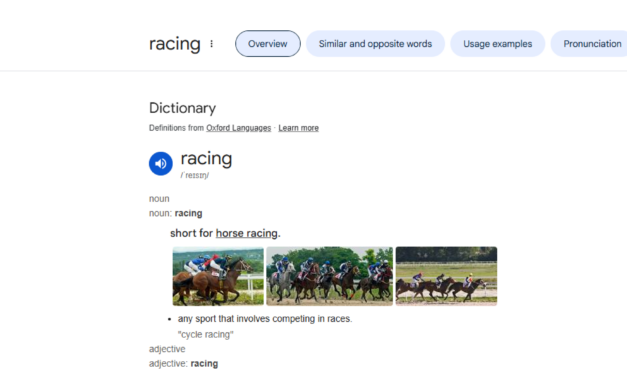The width and height of the screenshot is (627, 376).
Task: Click the racing headword next to speaker
Action: (206, 159)
